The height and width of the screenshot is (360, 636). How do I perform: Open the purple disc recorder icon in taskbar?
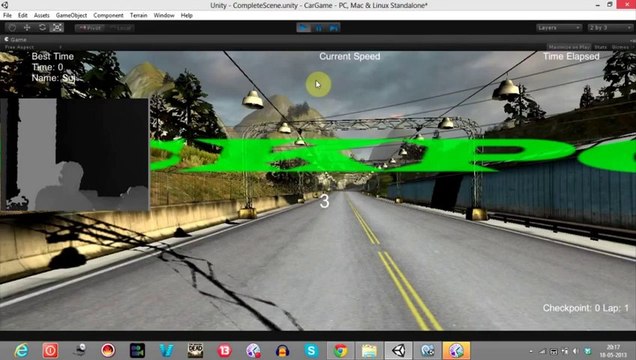coord(254,350)
